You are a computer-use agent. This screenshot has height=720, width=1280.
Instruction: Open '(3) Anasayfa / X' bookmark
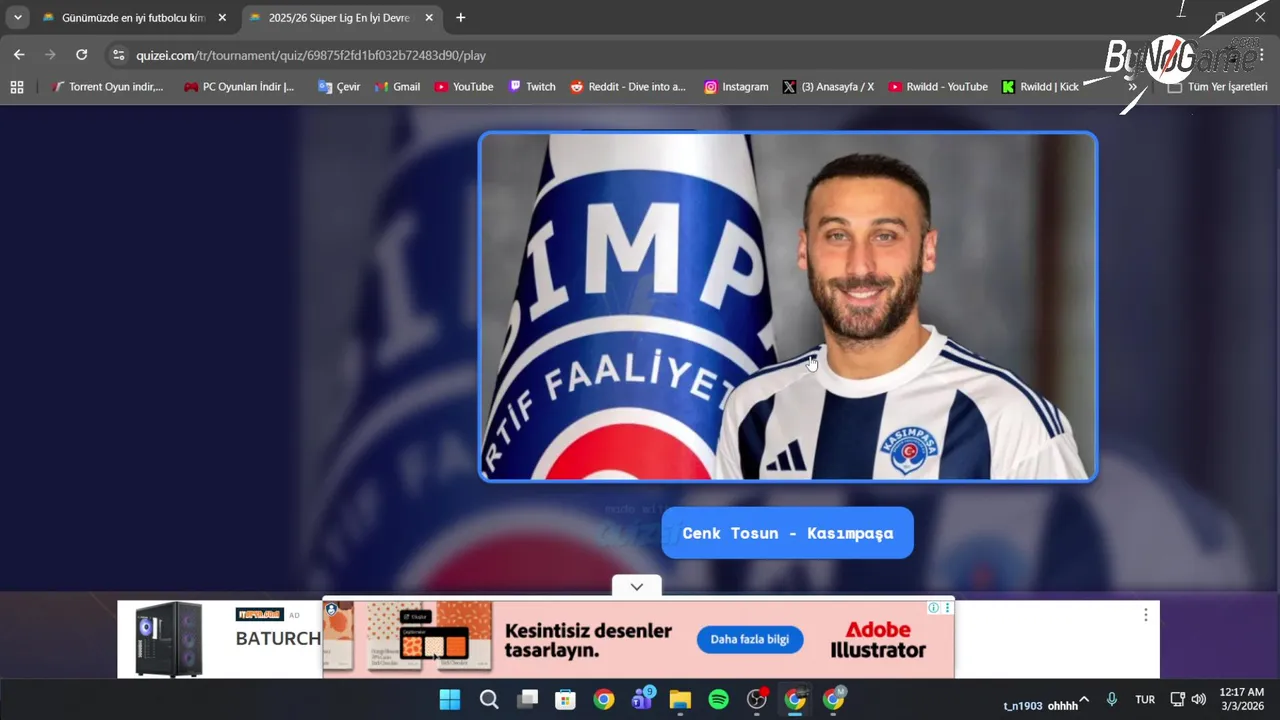click(x=828, y=87)
